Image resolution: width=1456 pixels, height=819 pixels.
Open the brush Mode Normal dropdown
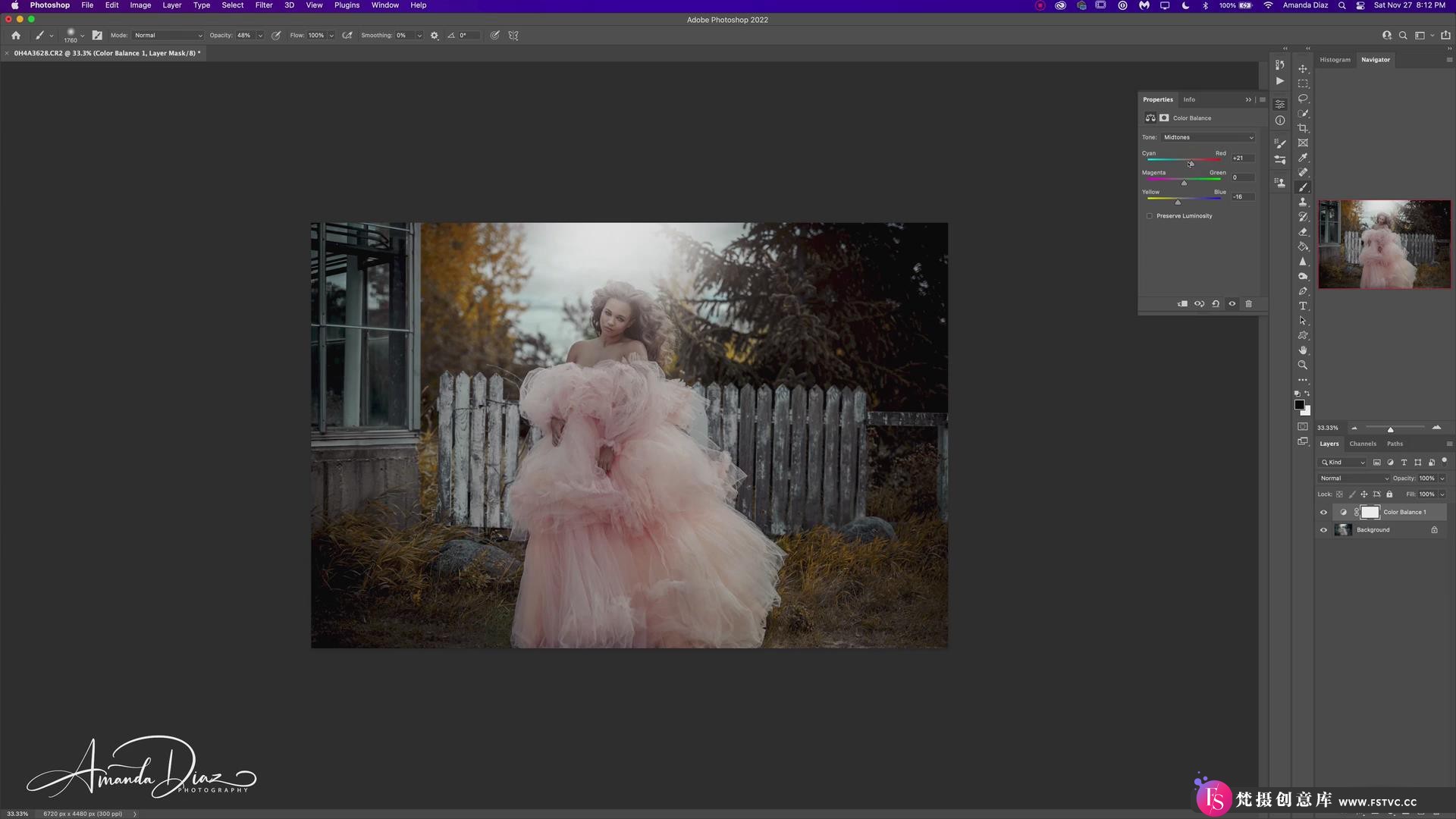pos(168,36)
